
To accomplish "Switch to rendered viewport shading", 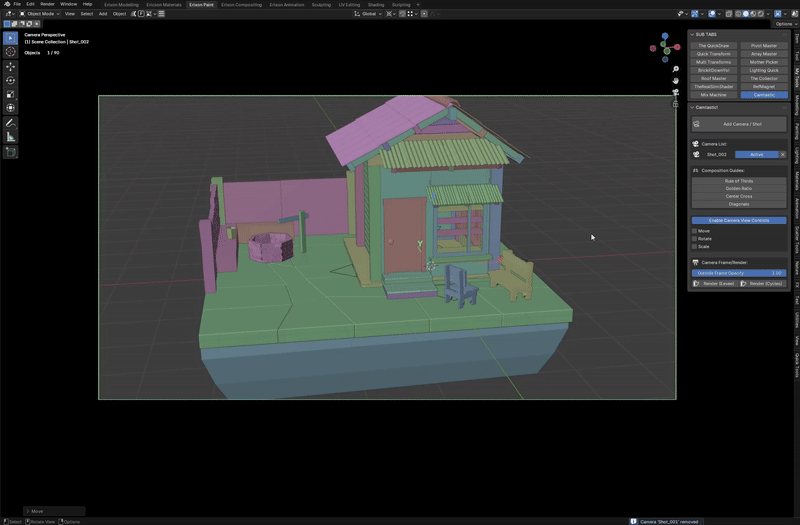I will (x=761, y=14).
